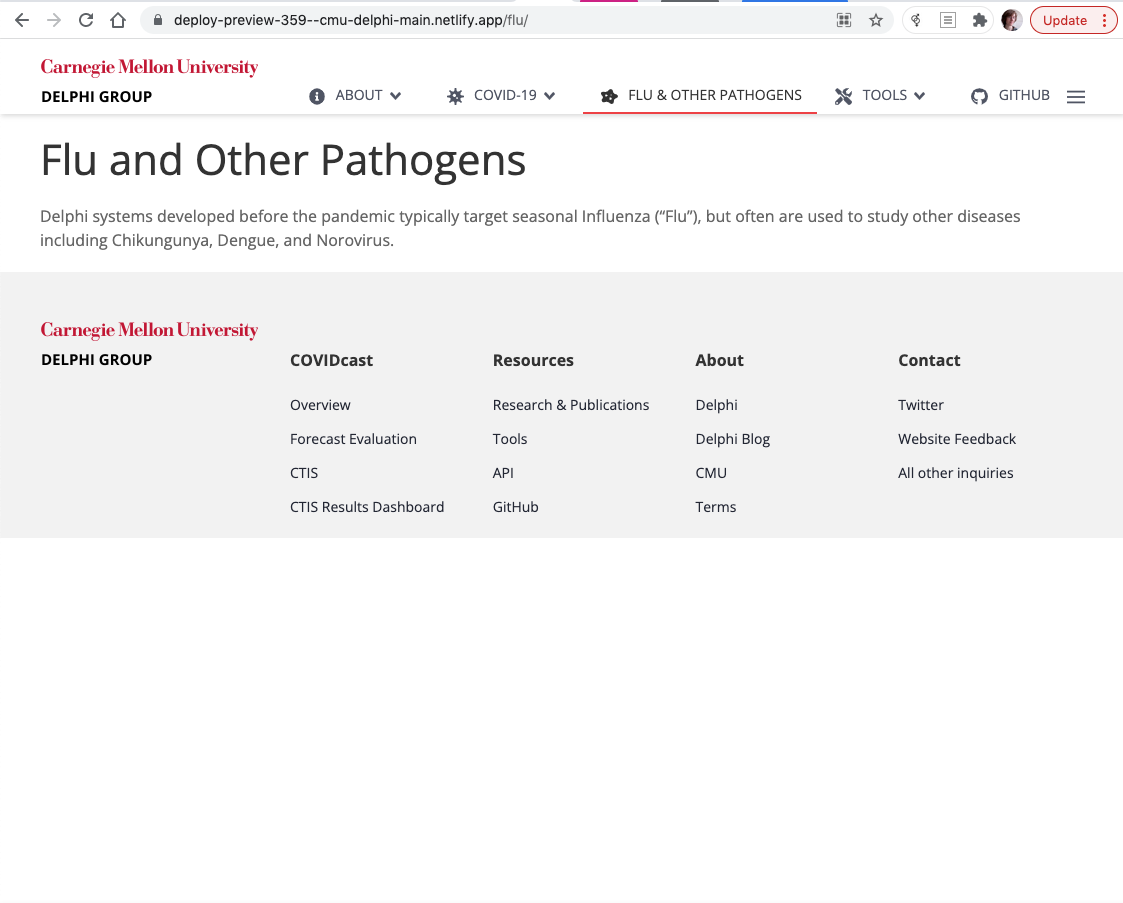Click the pathogen icon beside FLU & OTHER PATHOGENS
The width and height of the screenshot is (1123, 903).
point(609,96)
